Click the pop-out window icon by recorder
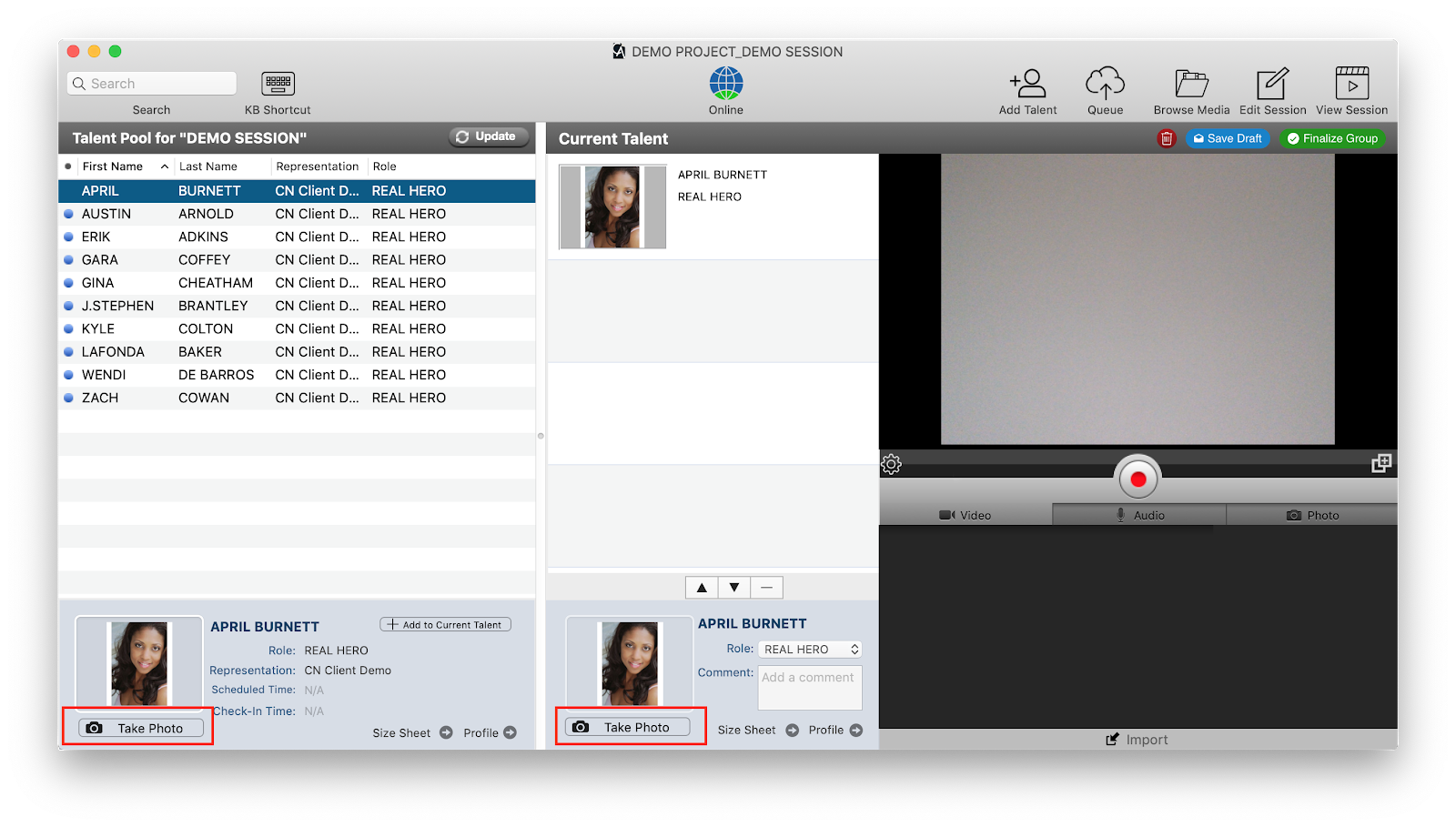 [x=1380, y=463]
